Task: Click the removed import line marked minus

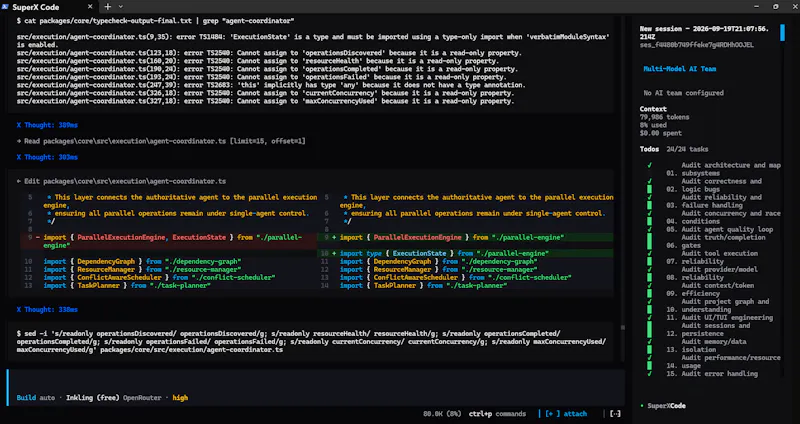Action: (169, 241)
